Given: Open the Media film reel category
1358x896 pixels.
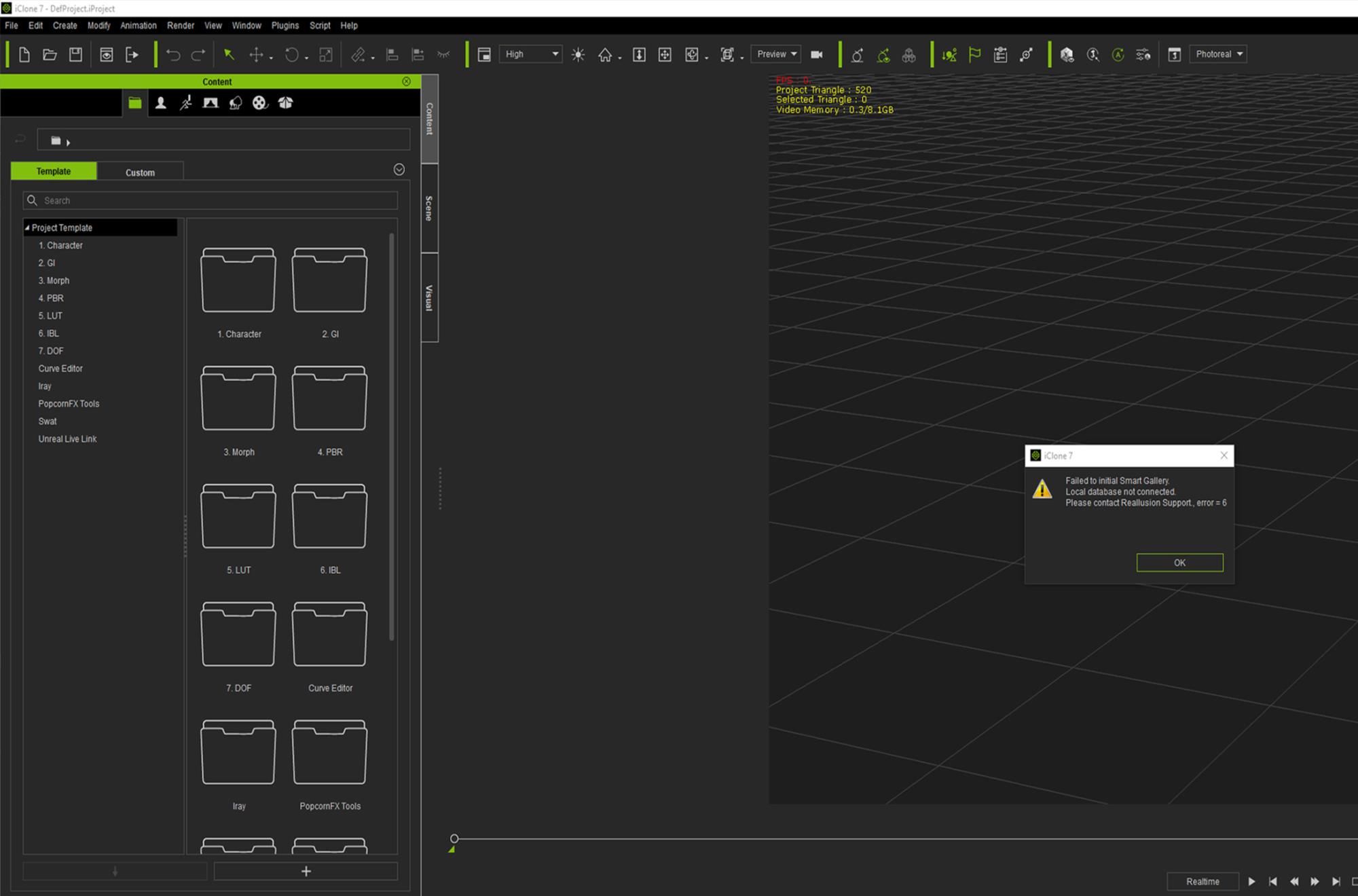Looking at the screenshot, I should 260,103.
